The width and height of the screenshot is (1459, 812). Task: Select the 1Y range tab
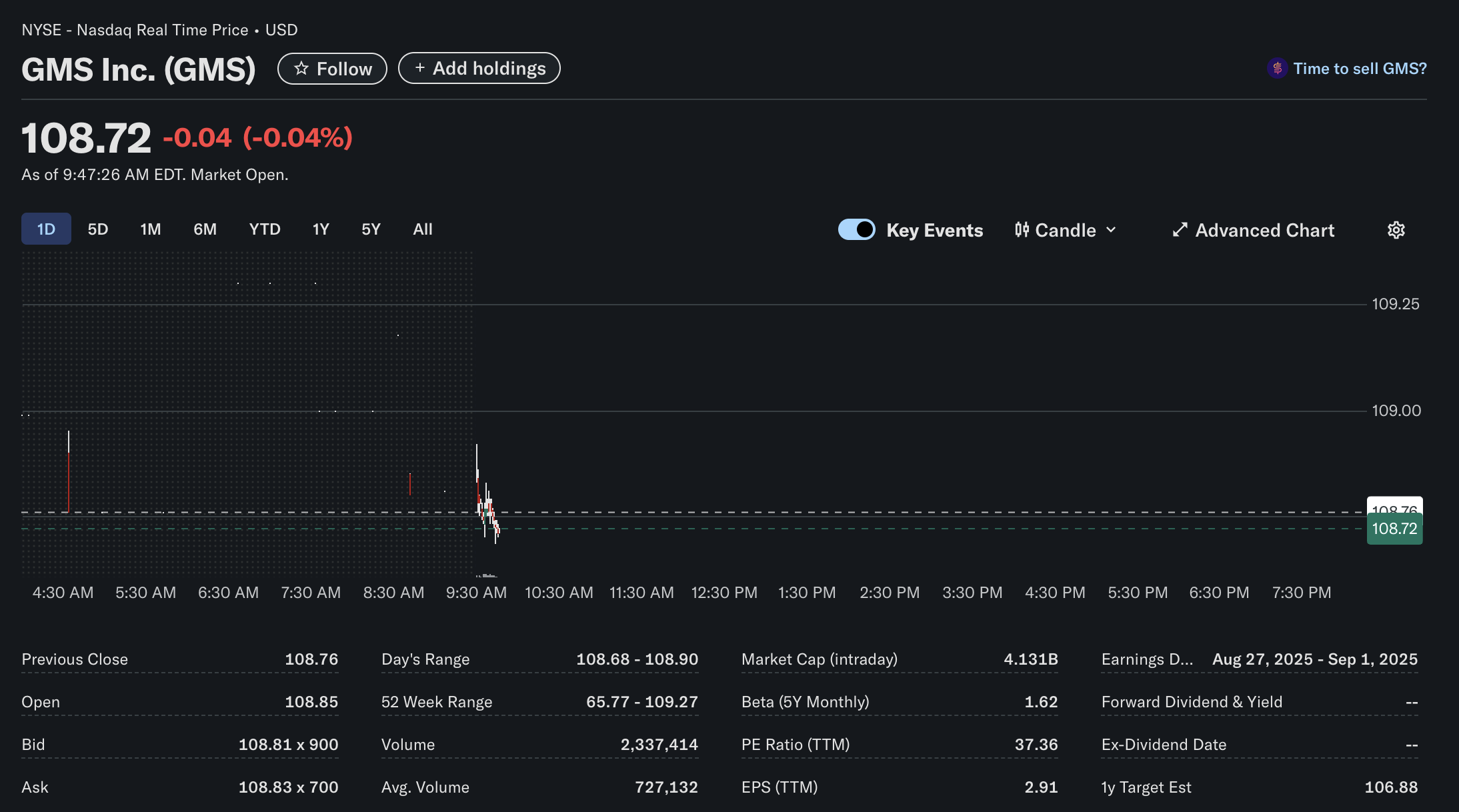coord(321,229)
